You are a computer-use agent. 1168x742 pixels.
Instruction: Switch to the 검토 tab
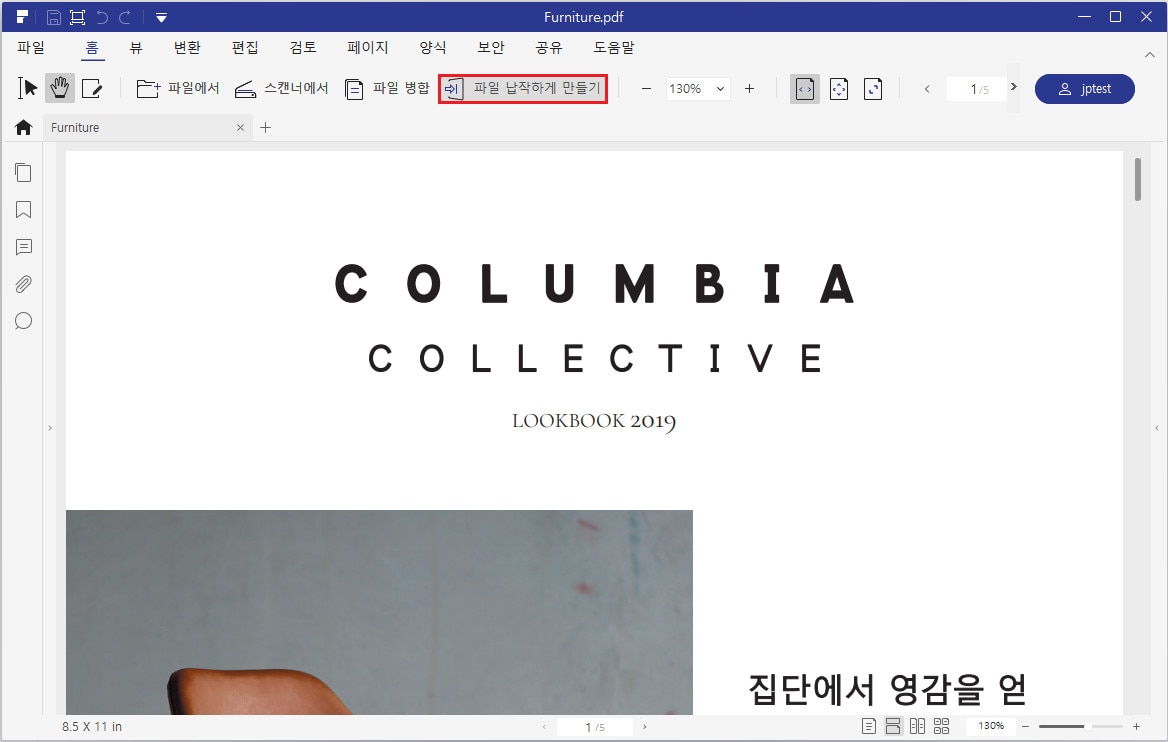point(303,48)
